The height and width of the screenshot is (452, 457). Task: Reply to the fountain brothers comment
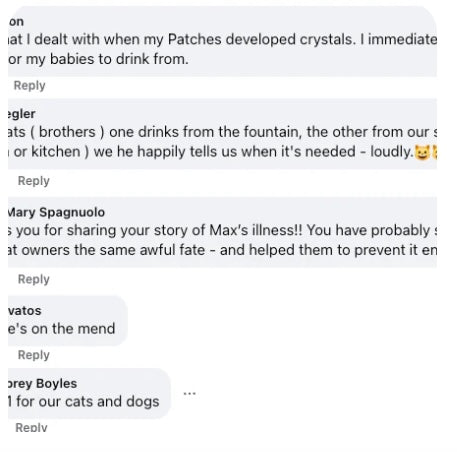34,181
